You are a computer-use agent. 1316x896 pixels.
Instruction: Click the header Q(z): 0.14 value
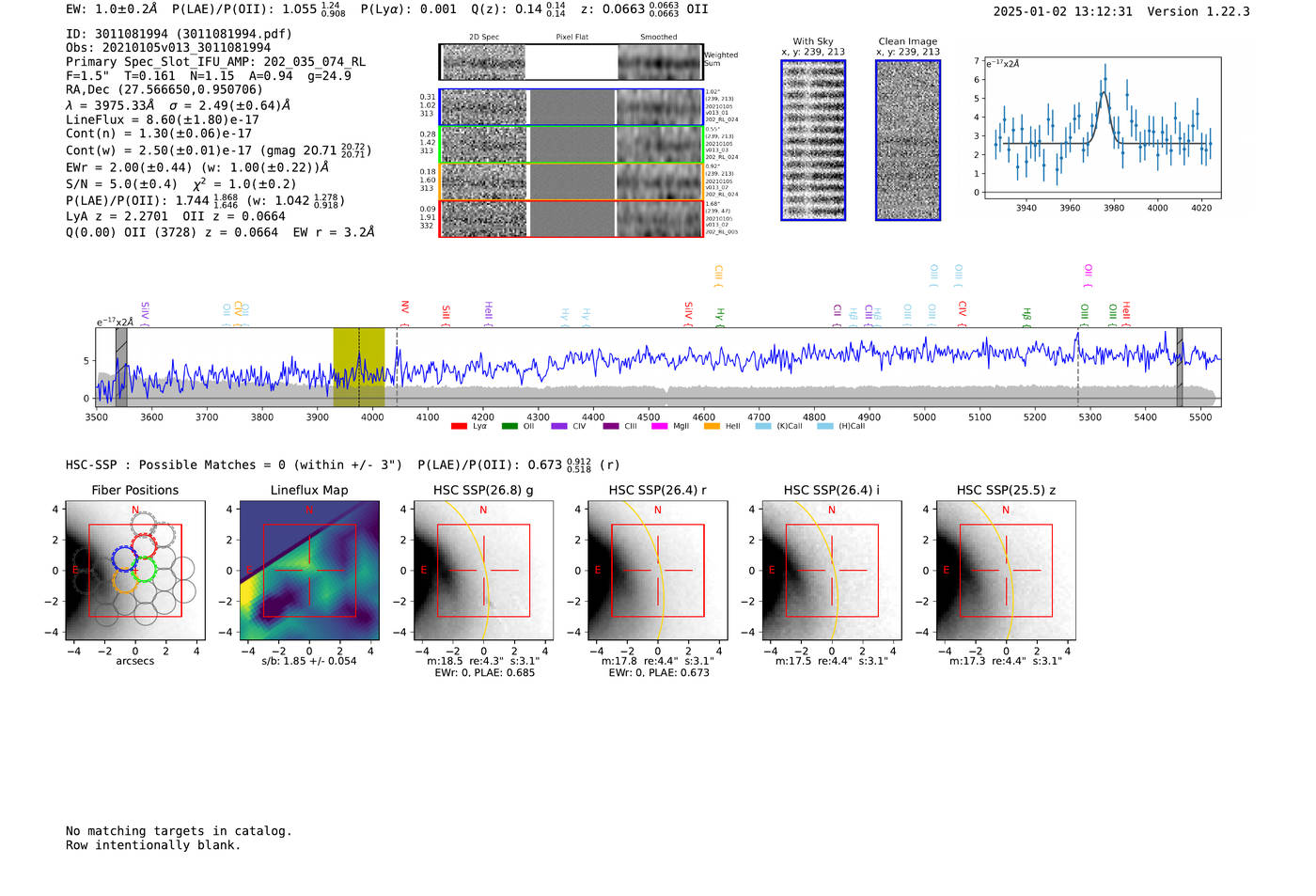coord(518,9)
